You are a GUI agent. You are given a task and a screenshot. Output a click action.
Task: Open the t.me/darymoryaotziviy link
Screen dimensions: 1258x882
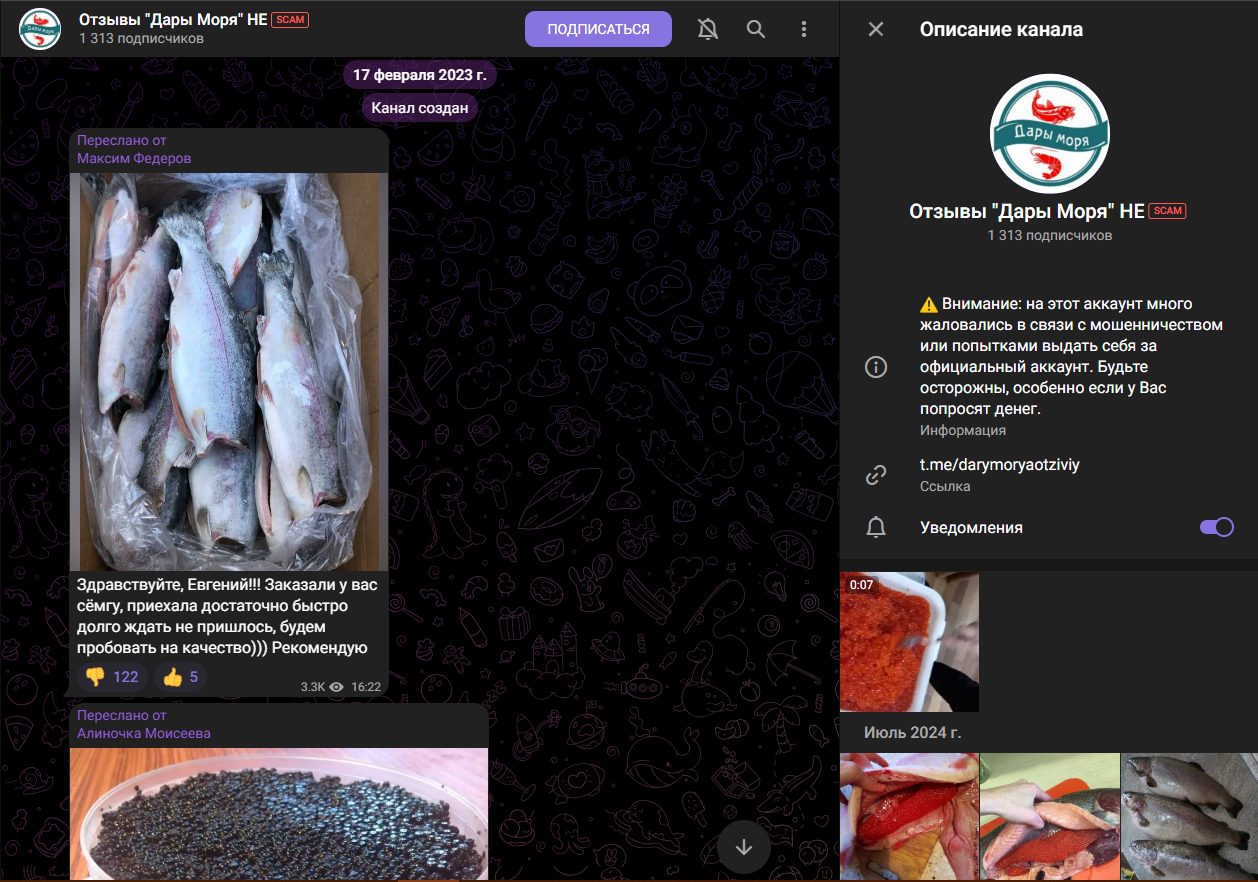(x=999, y=465)
